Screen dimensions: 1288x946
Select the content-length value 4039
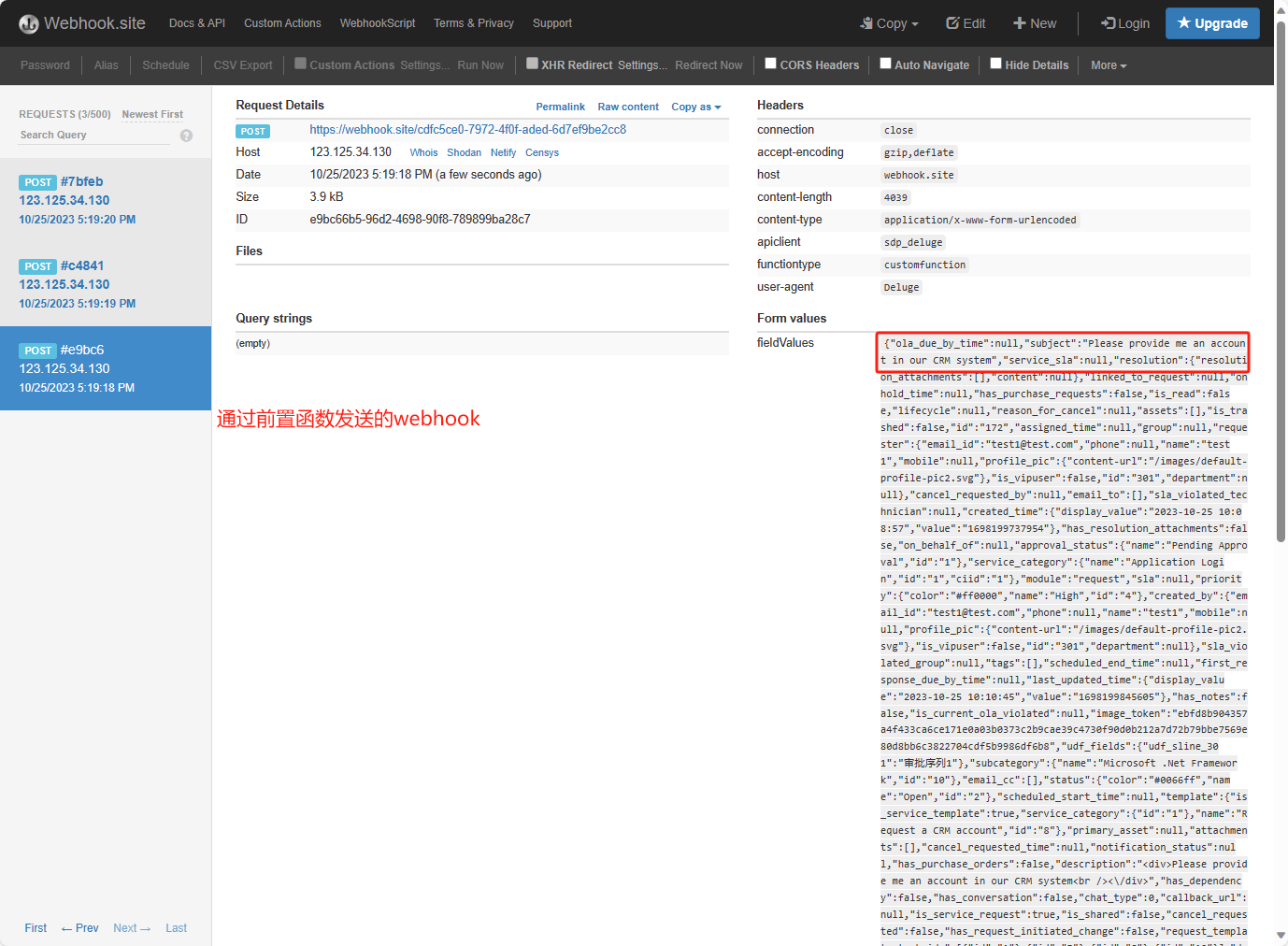pyautogui.click(x=895, y=198)
